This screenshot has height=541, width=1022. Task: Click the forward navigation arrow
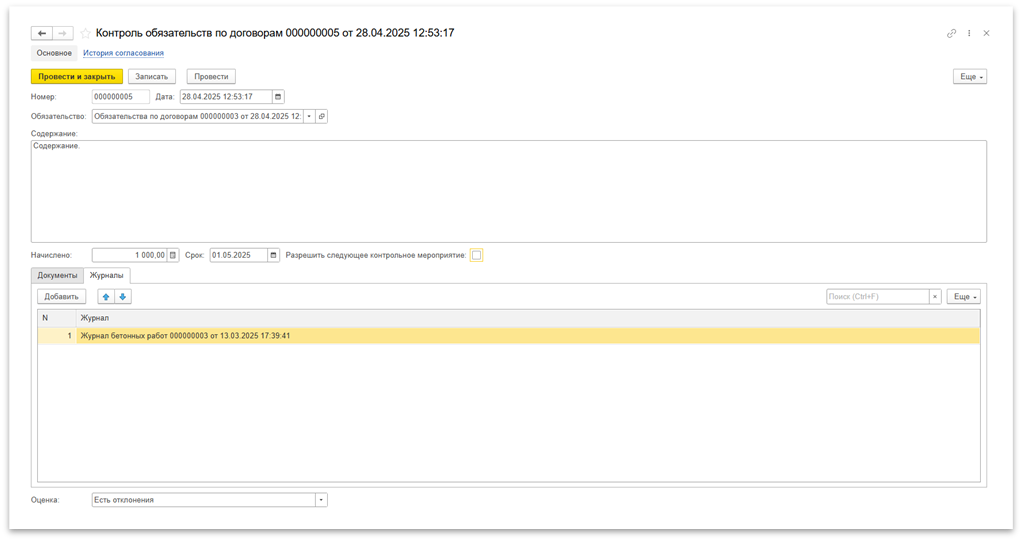click(x=63, y=33)
